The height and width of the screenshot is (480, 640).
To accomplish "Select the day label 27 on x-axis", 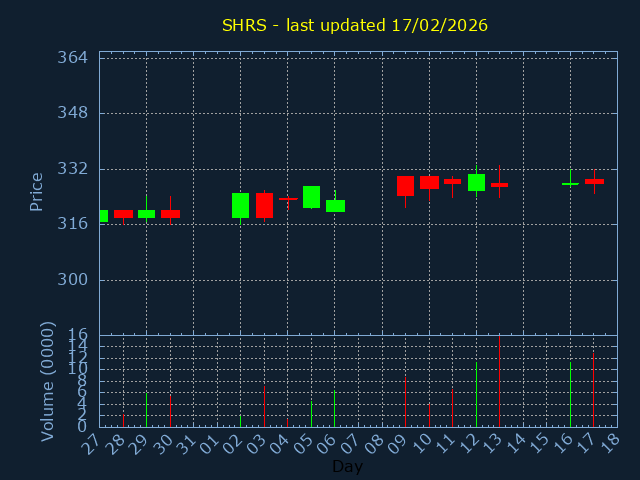I will pos(91,444).
